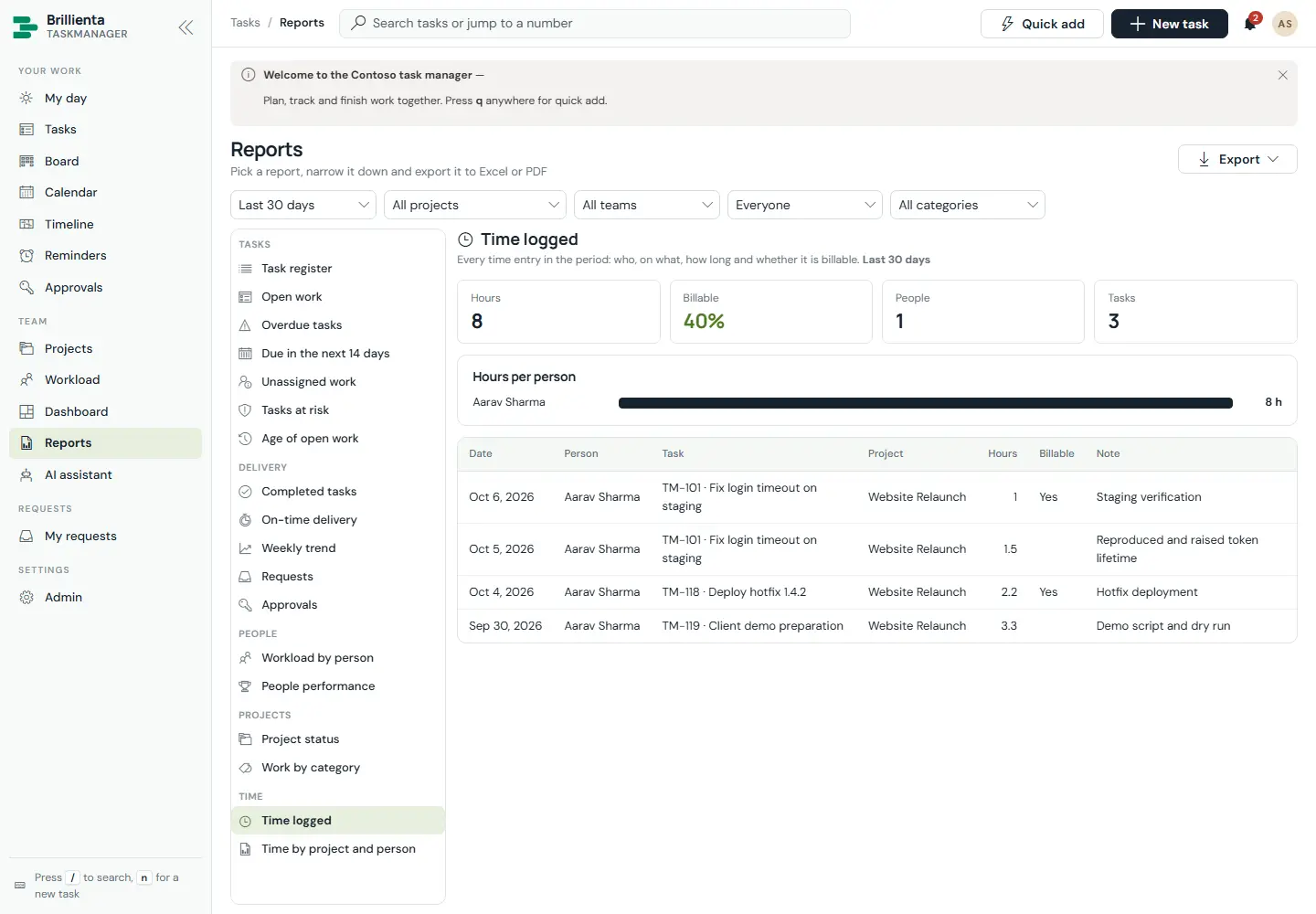This screenshot has width=1316, height=914.
Task: Click the Workload icon in sidebar
Action: 27,379
